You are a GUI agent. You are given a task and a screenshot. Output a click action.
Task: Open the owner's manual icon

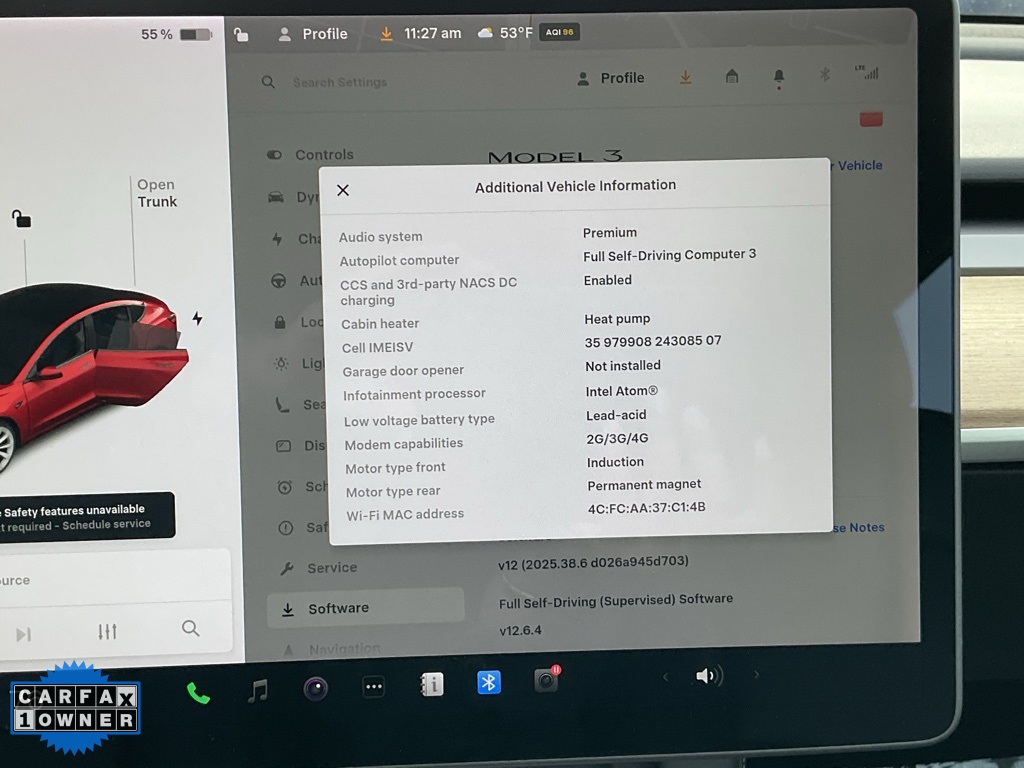tap(432, 685)
